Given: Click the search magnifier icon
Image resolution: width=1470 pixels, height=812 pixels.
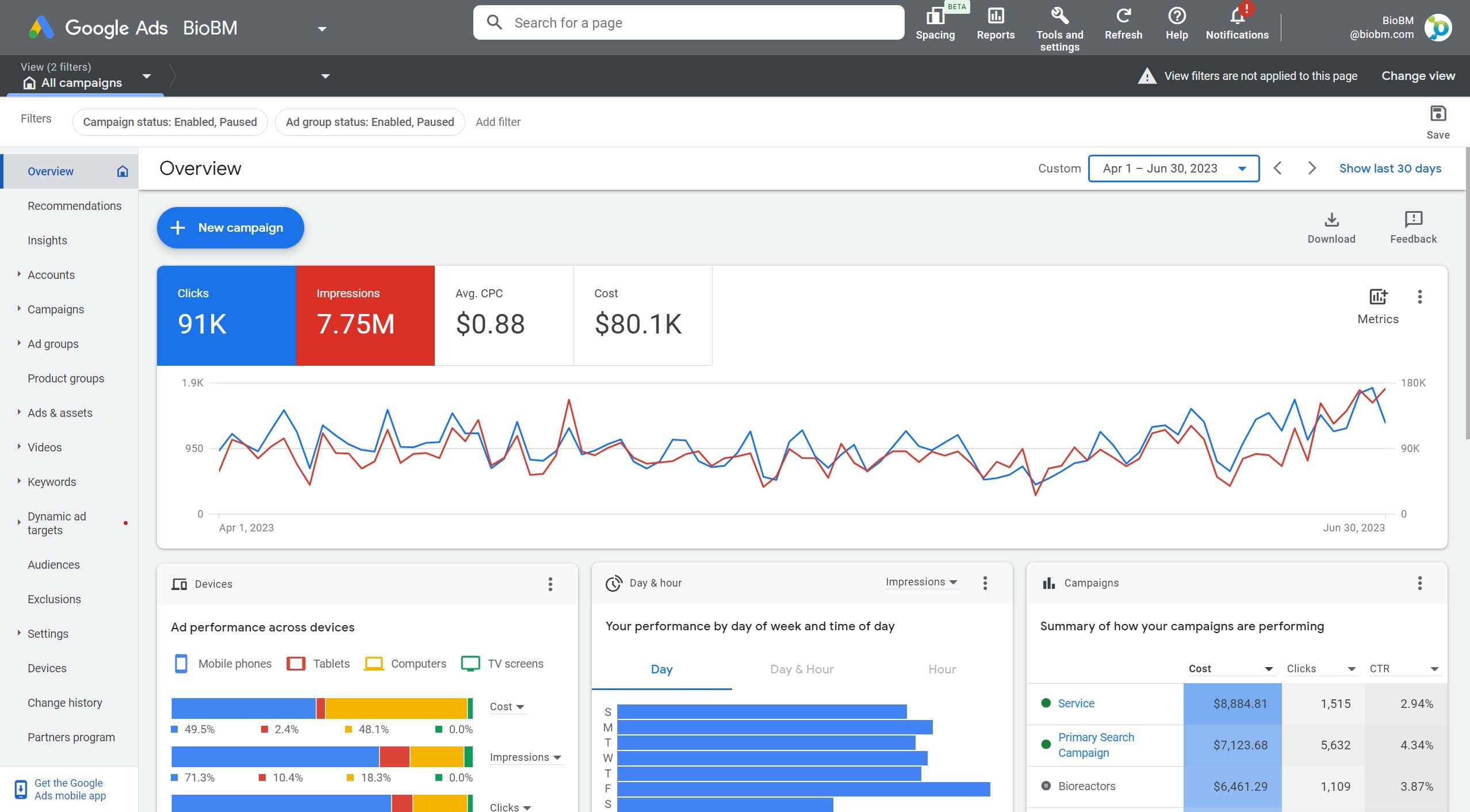Looking at the screenshot, I should point(494,22).
